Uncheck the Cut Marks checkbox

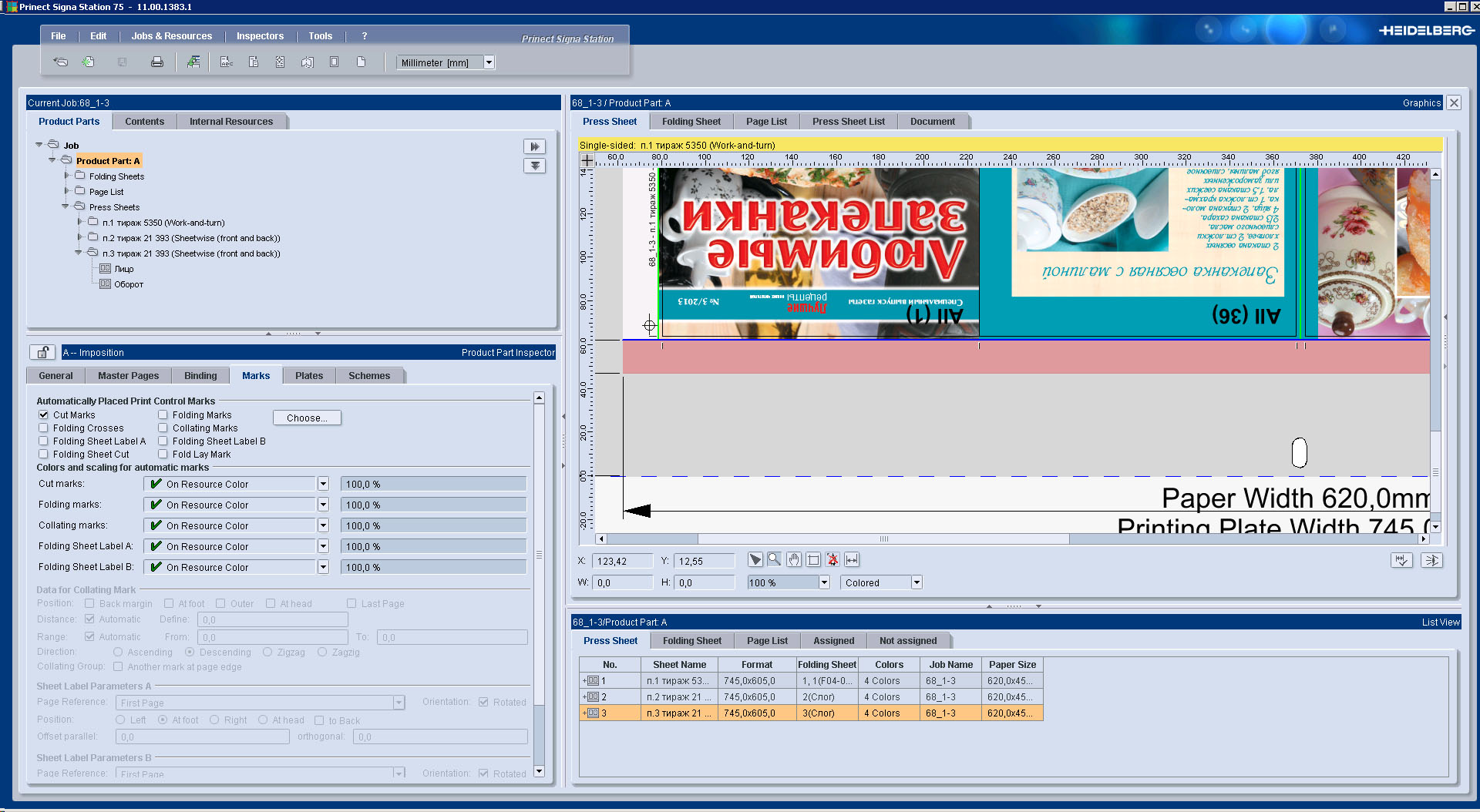click(x=44, y=415)
